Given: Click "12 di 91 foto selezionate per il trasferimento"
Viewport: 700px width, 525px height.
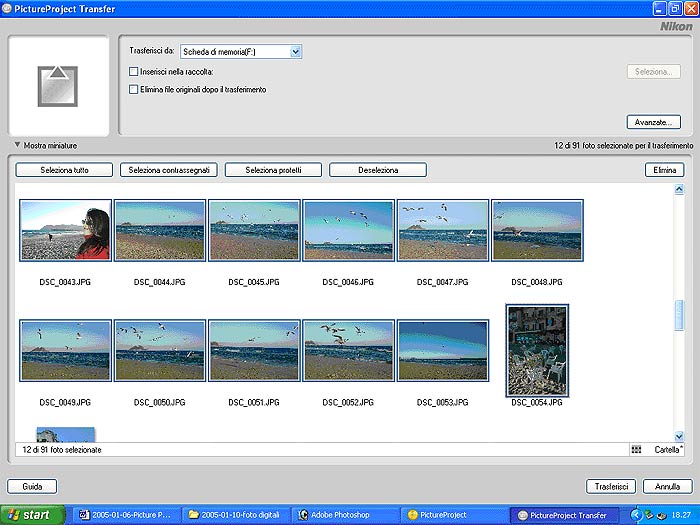Looking at the screenshot, I should [x=624, y=146].
